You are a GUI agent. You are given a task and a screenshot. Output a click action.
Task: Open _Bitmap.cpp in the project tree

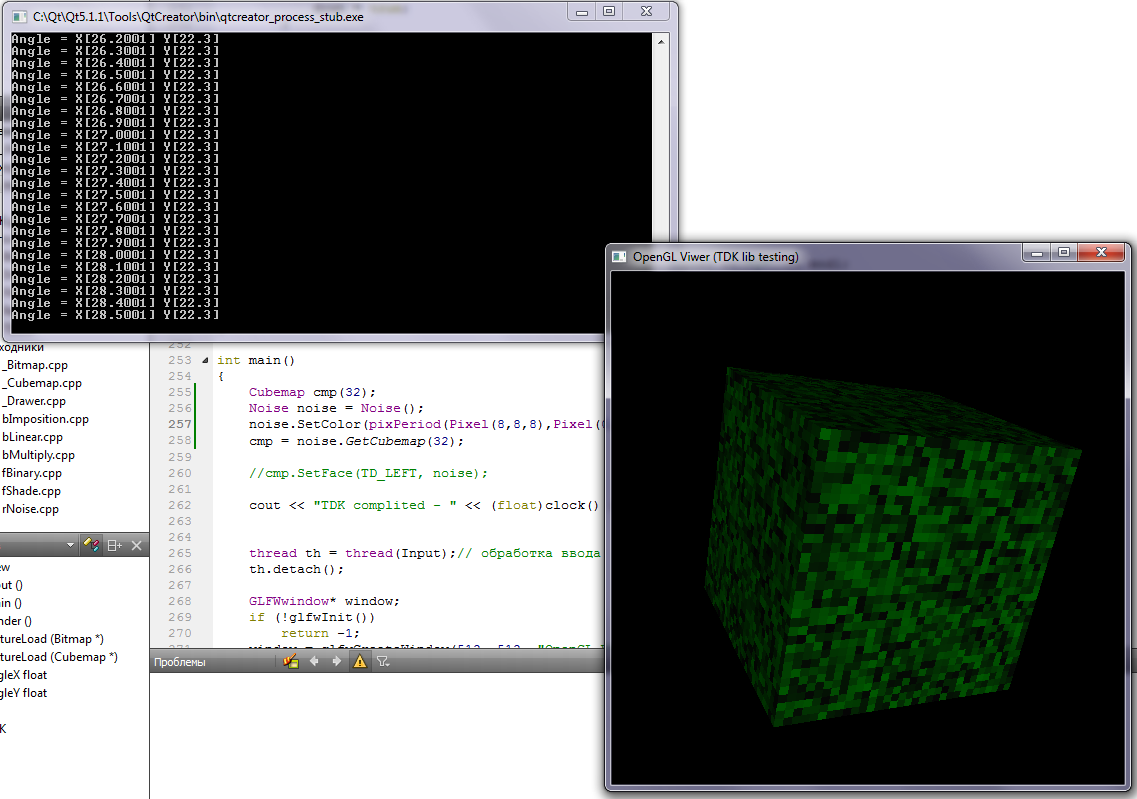pos(35,365)
